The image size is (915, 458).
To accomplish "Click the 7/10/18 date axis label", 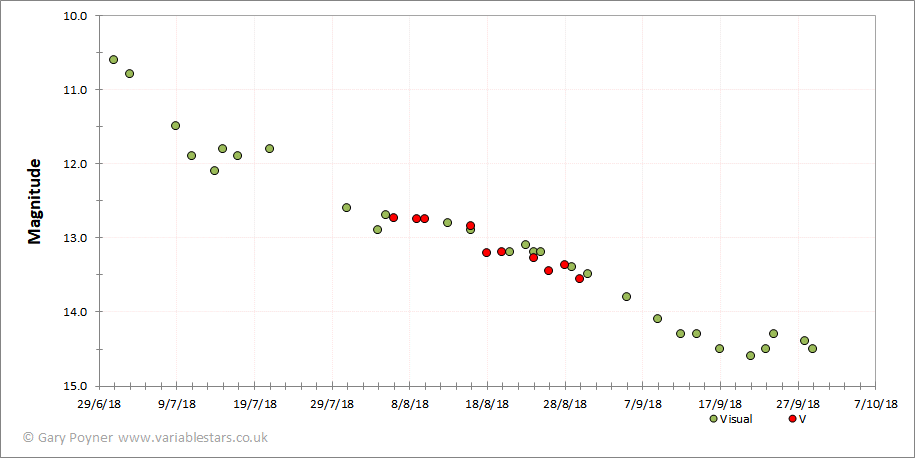I will pos(875,404).
